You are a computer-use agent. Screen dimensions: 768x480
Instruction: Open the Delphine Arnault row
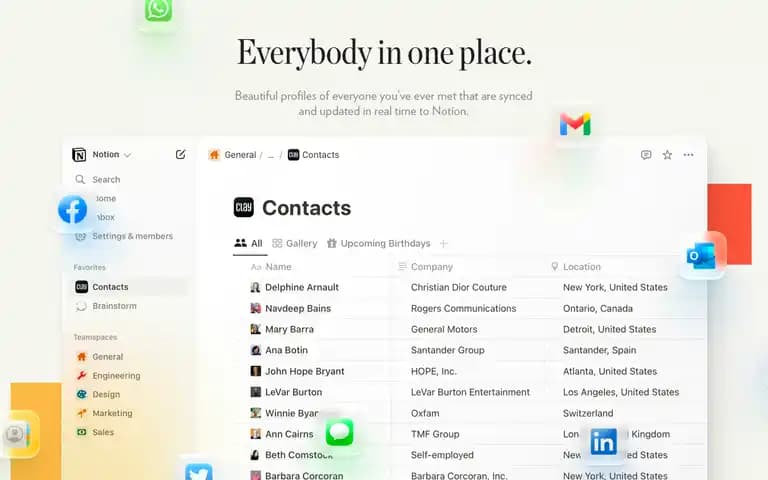pos(302,287)
